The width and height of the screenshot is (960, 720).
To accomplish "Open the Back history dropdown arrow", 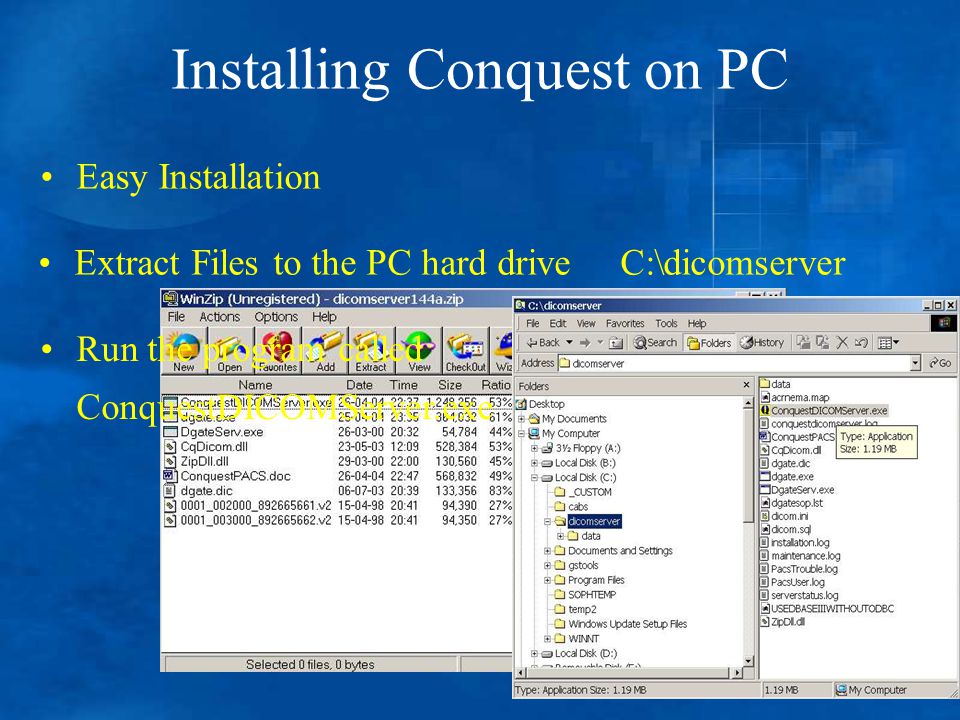I will [x=569, y=343].
